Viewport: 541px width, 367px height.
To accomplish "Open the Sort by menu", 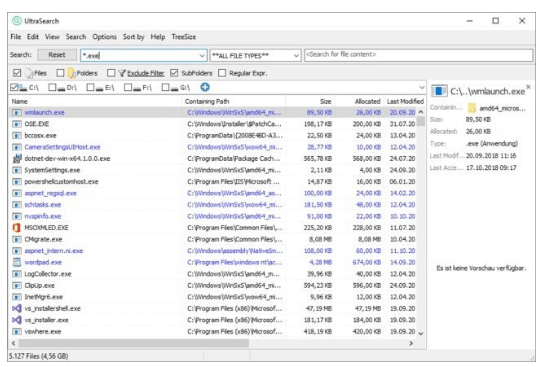I will coord(134,37).
